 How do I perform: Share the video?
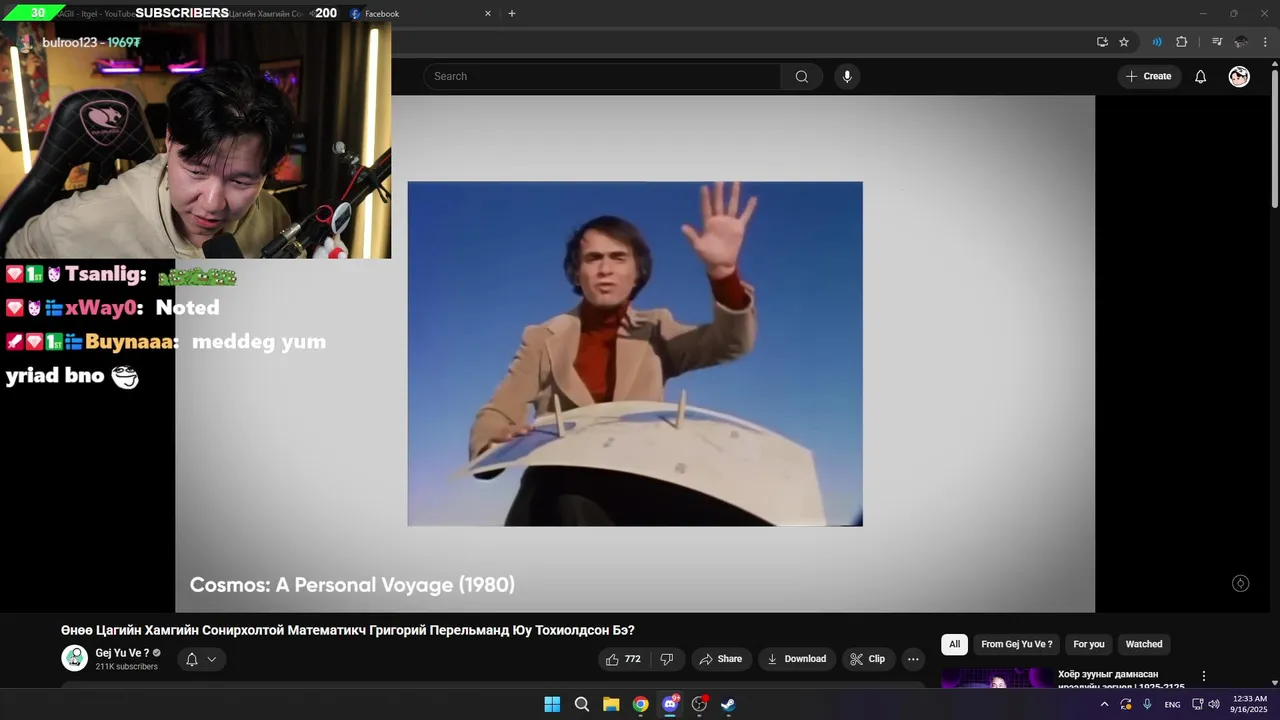click(x=721, y=659)
